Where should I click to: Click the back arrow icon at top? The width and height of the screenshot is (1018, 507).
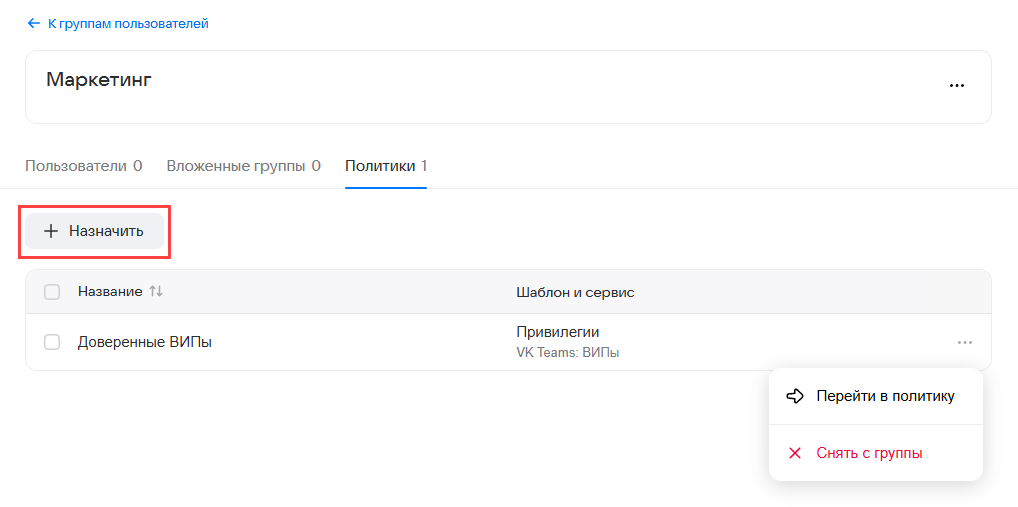click(x=33, y=23)
